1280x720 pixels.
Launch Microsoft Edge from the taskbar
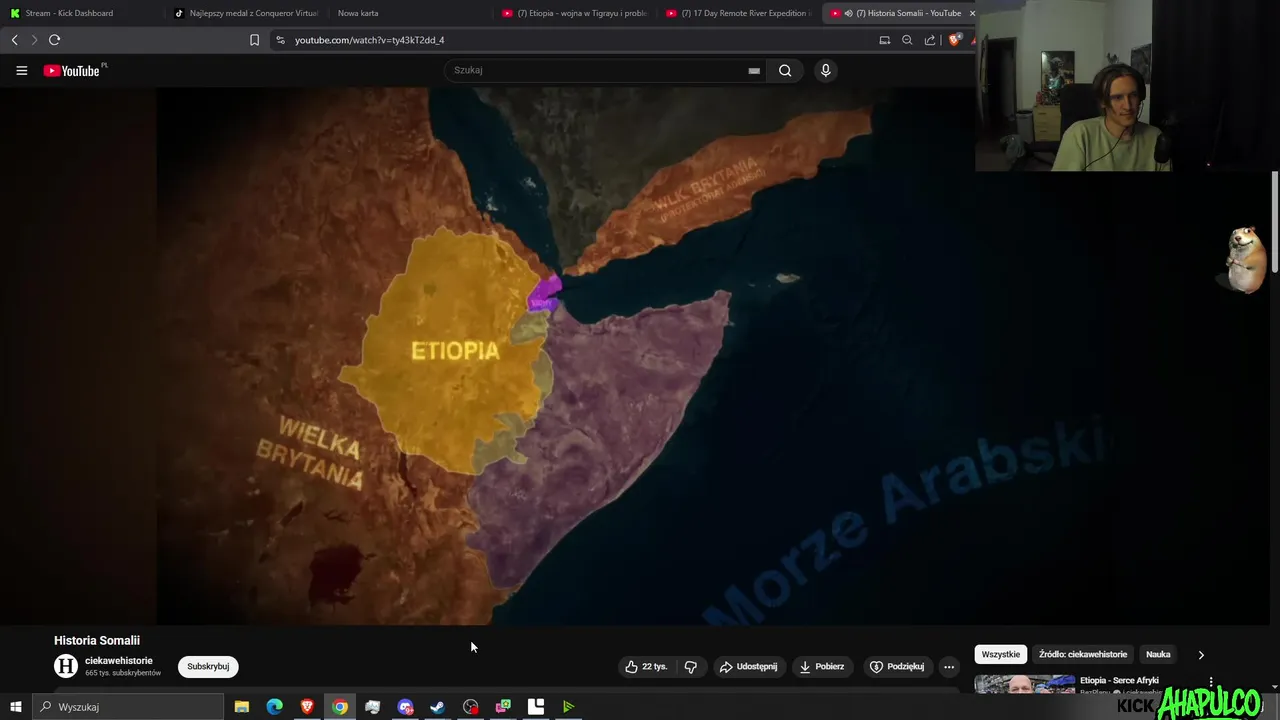(274, 707)
